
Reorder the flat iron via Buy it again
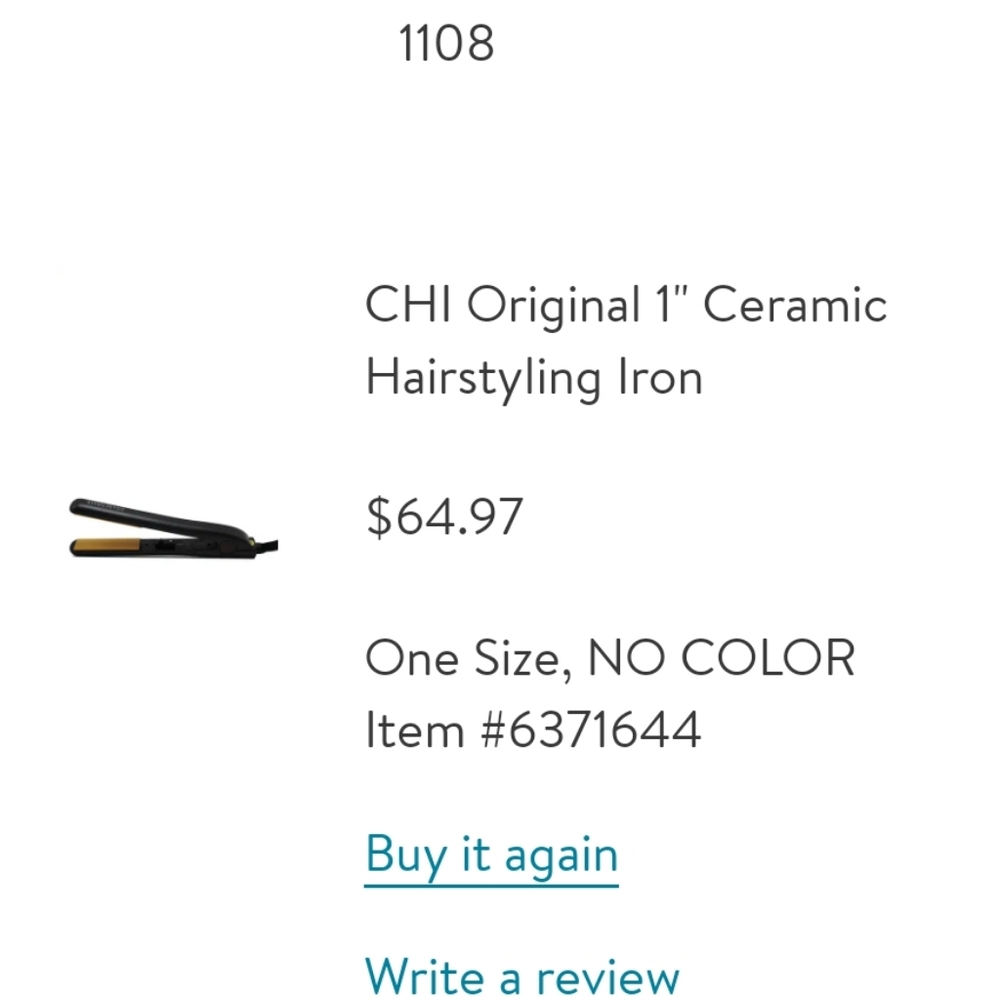pos(492,854)
